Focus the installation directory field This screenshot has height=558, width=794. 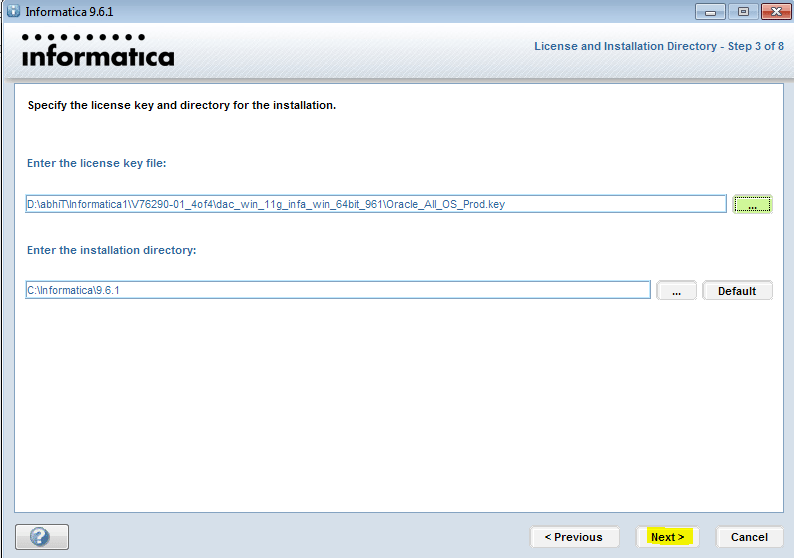pos(338,290)
